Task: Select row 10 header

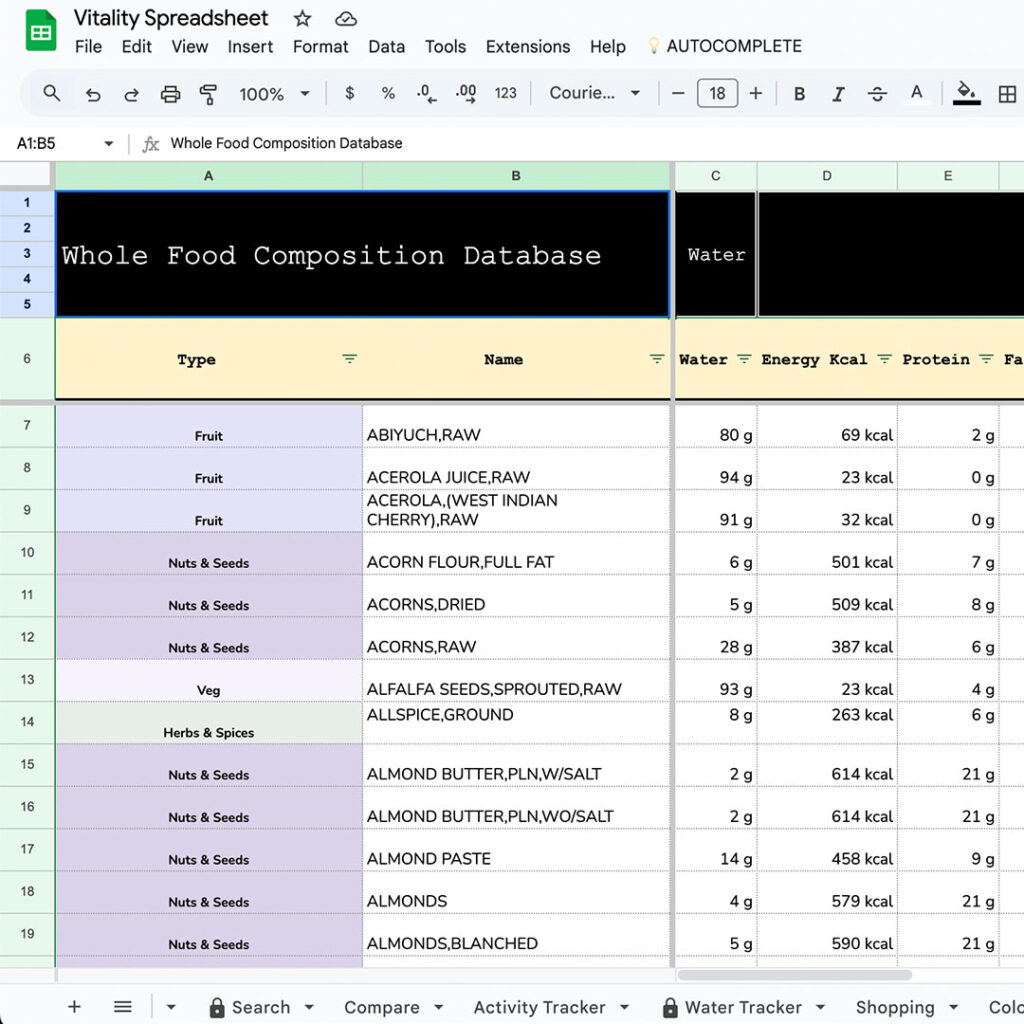Action: [x=27, y=553]
